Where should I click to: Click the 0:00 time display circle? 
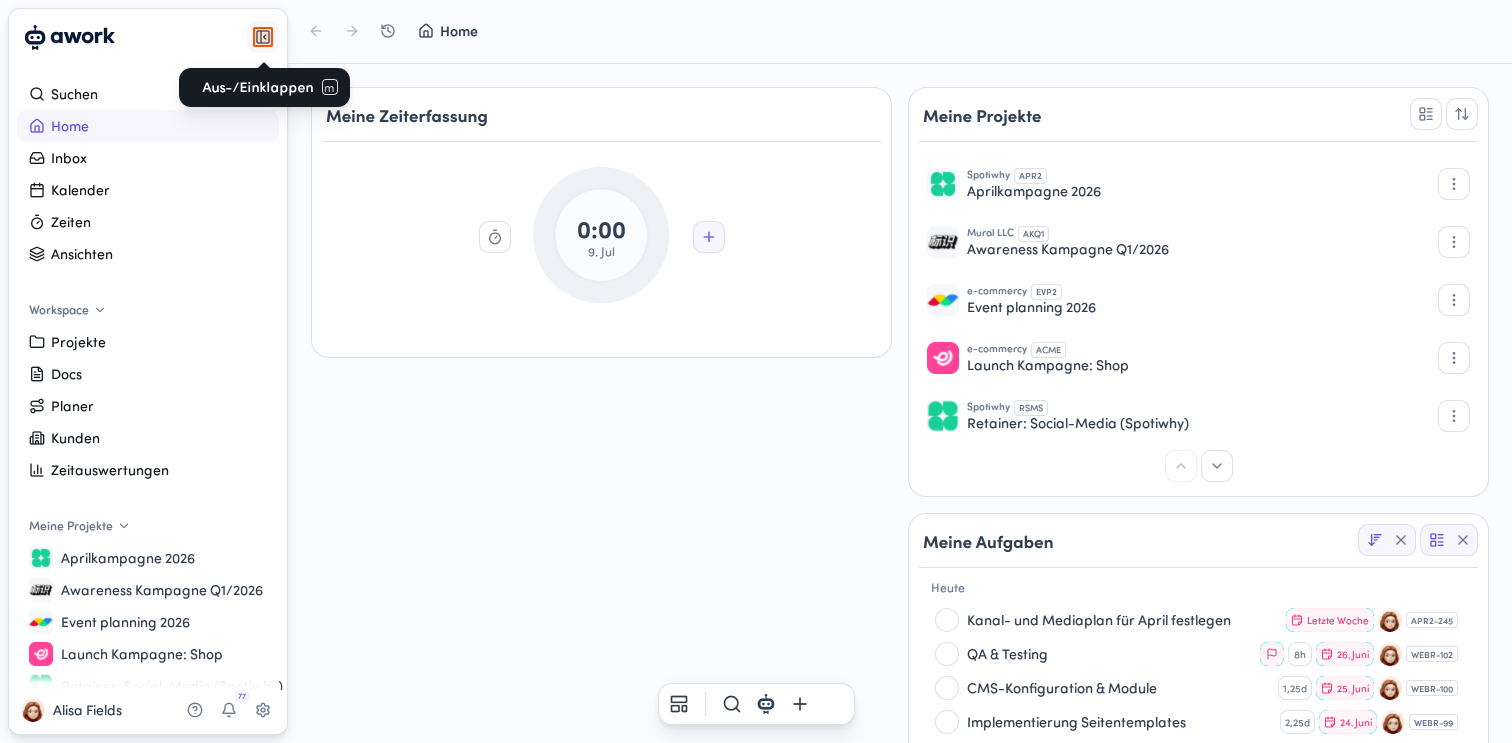click(x=601, y=235)
